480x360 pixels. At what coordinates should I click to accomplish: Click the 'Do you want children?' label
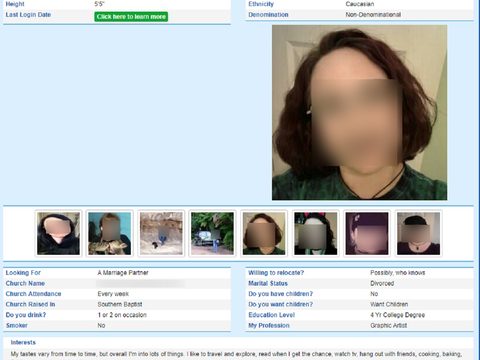click(x=280, y=304)
